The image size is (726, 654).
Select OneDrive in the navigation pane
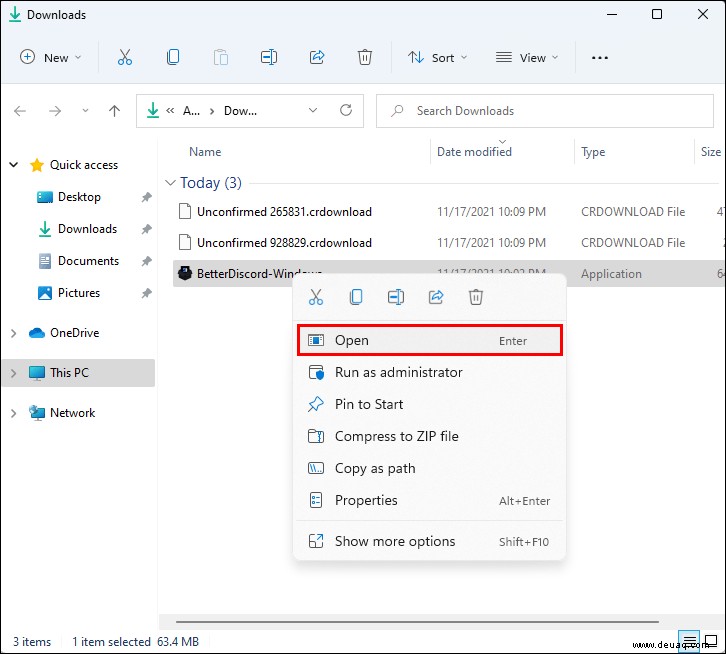(74, 333)
